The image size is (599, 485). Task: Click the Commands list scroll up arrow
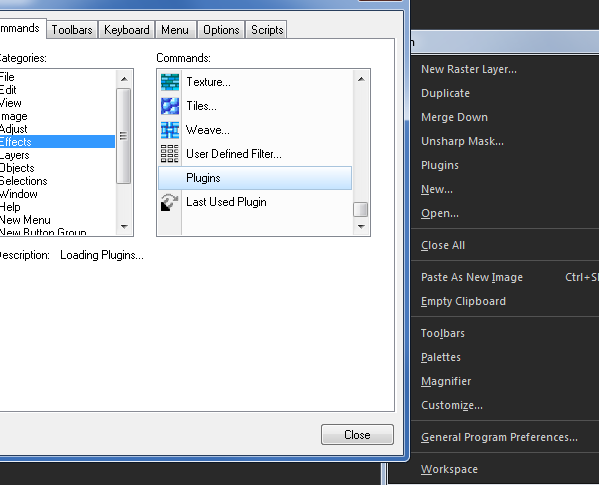[x=361, y=79]
